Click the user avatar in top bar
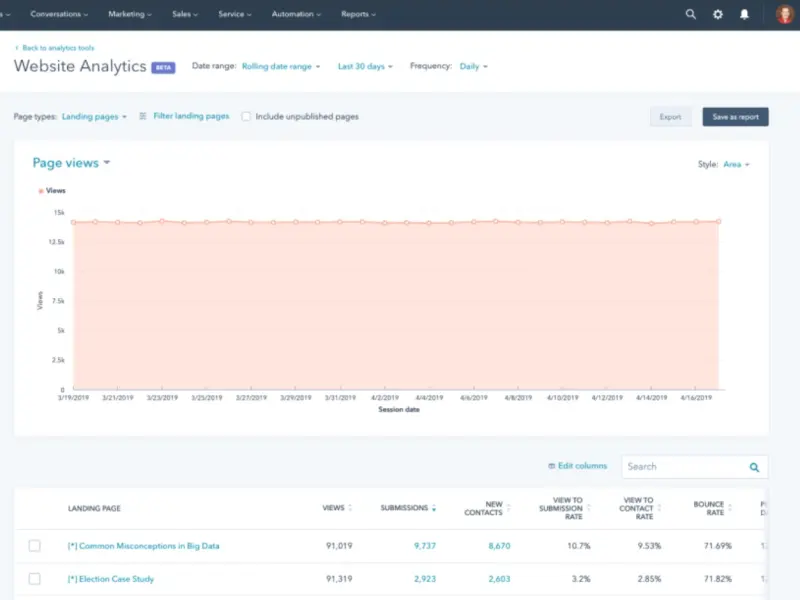This screenshot has width=800, height=600. point(784,15)
